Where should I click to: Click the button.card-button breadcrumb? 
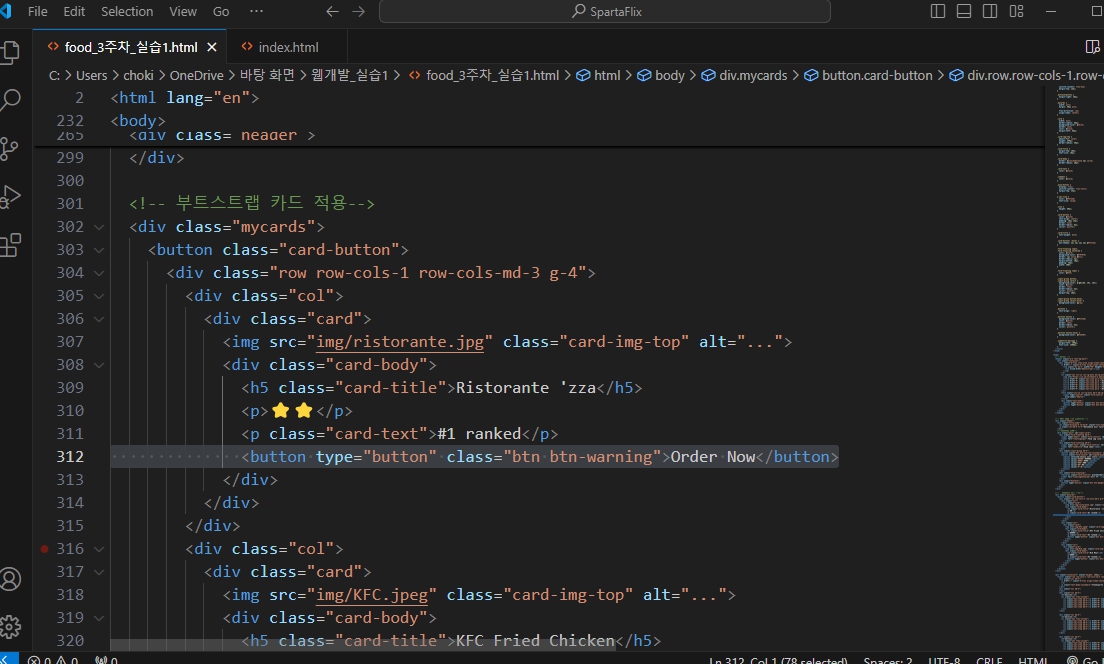[868, 75]
